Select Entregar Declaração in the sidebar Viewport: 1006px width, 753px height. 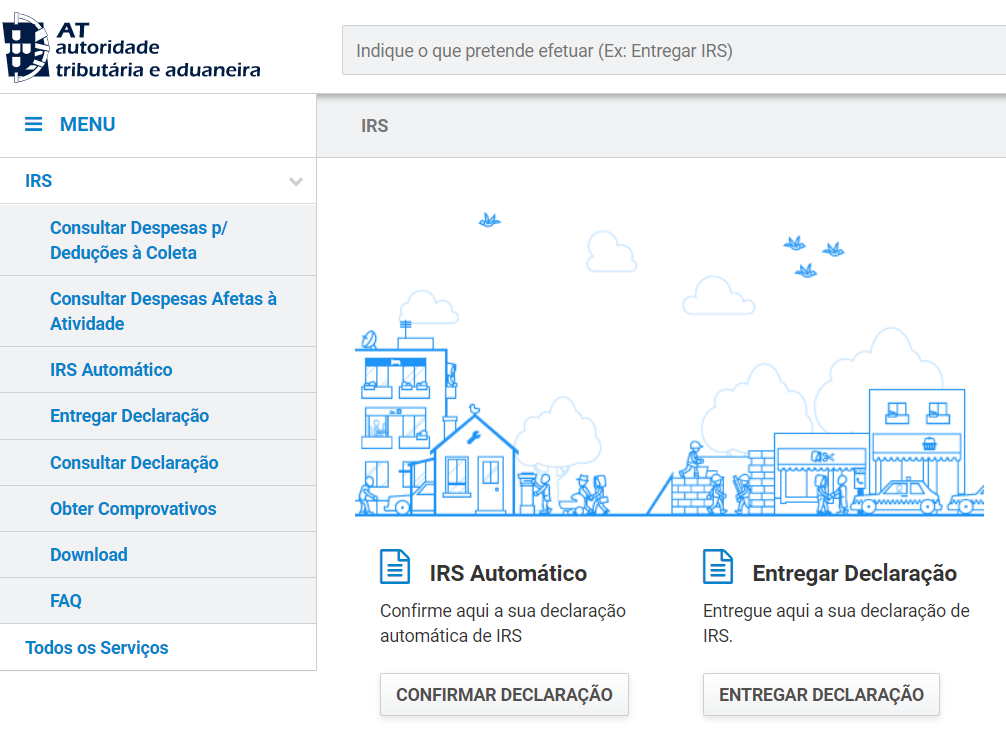coord(129,416)
